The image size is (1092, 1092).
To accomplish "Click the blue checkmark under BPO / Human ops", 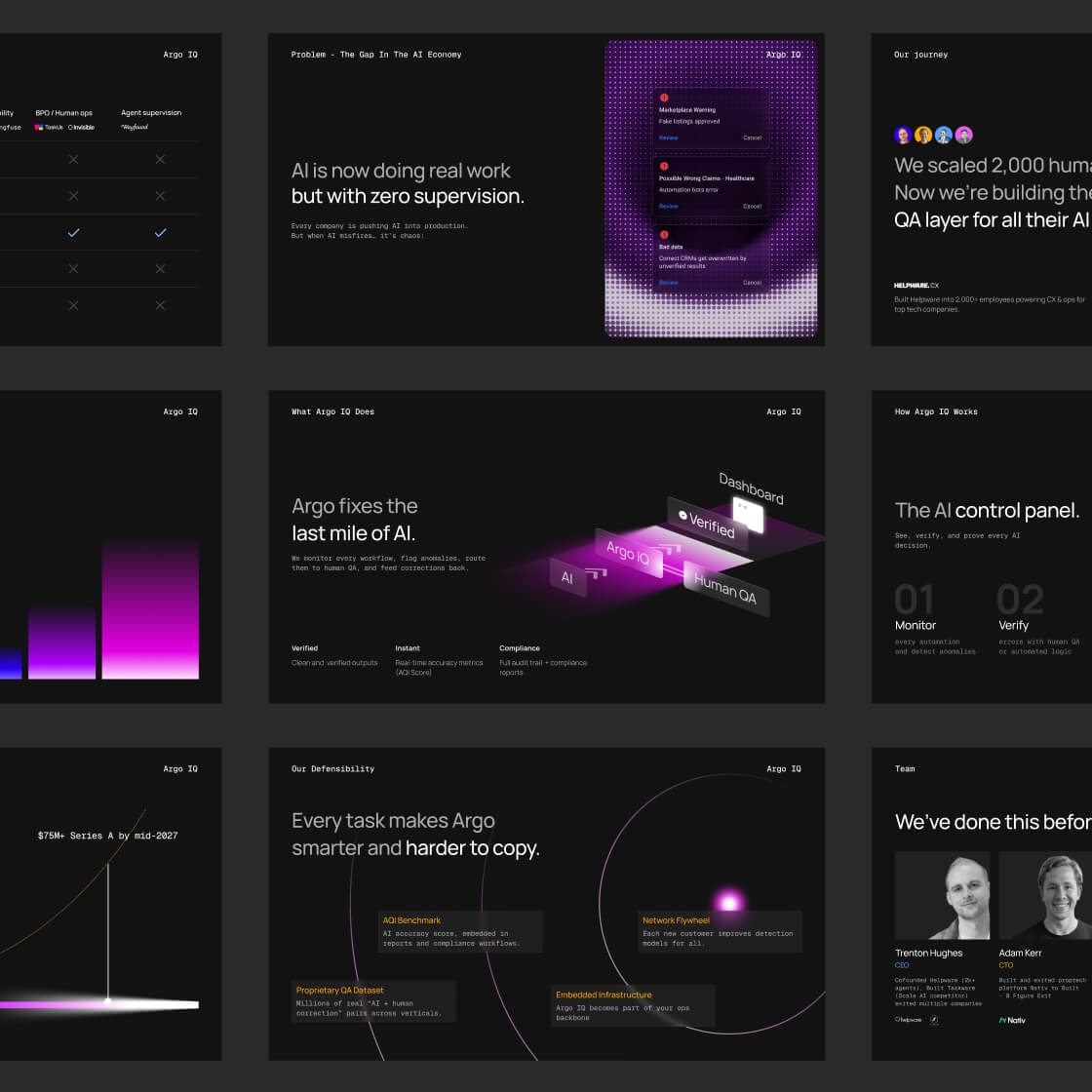I will pos(73,233).
